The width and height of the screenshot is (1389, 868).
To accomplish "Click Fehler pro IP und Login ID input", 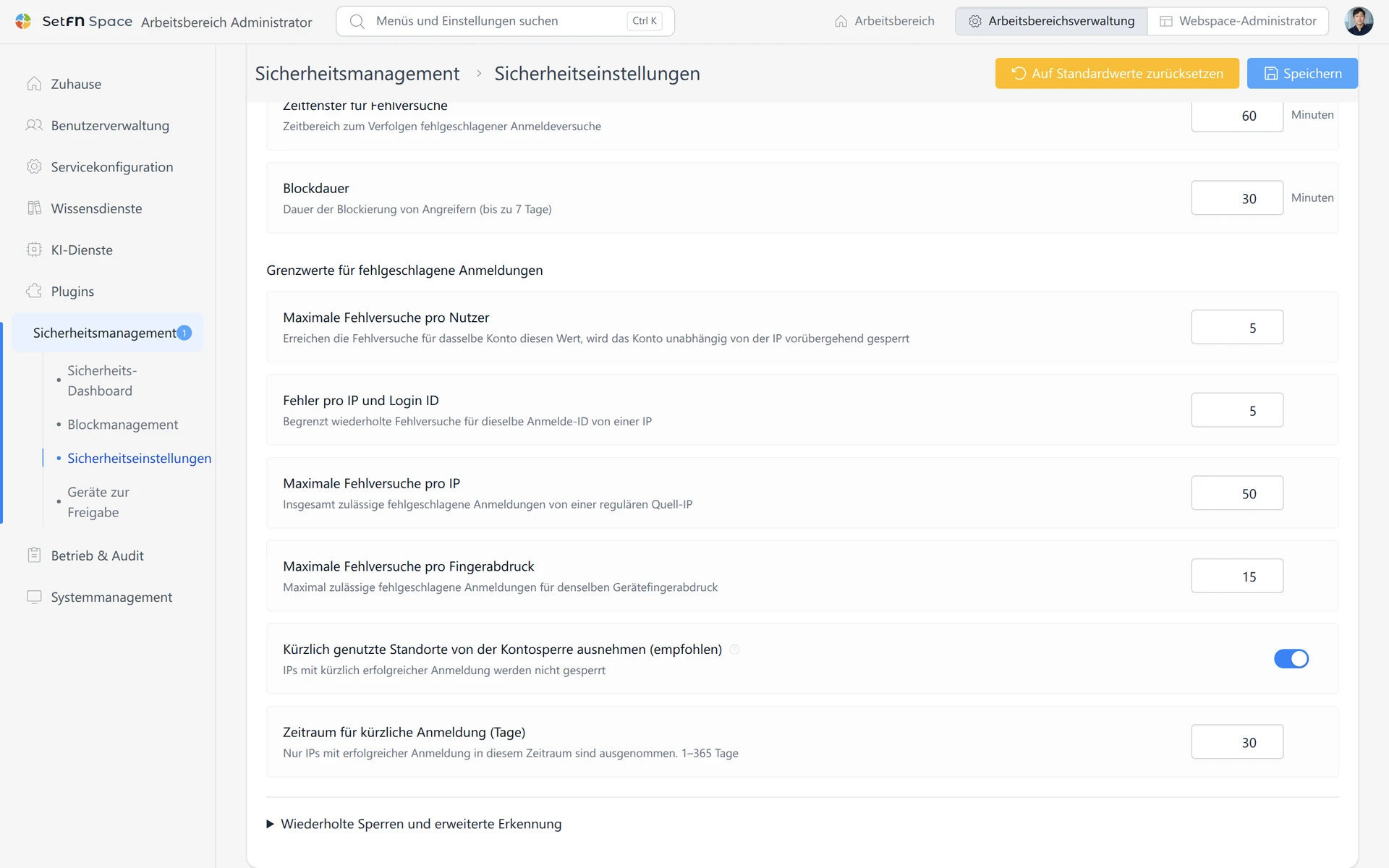I will (1237, 410).
